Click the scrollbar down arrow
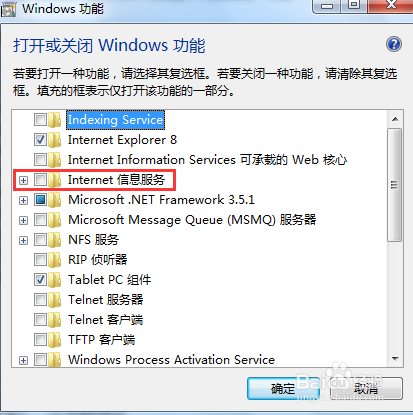This screenshot has width=413, height=415. coord(395,359)
